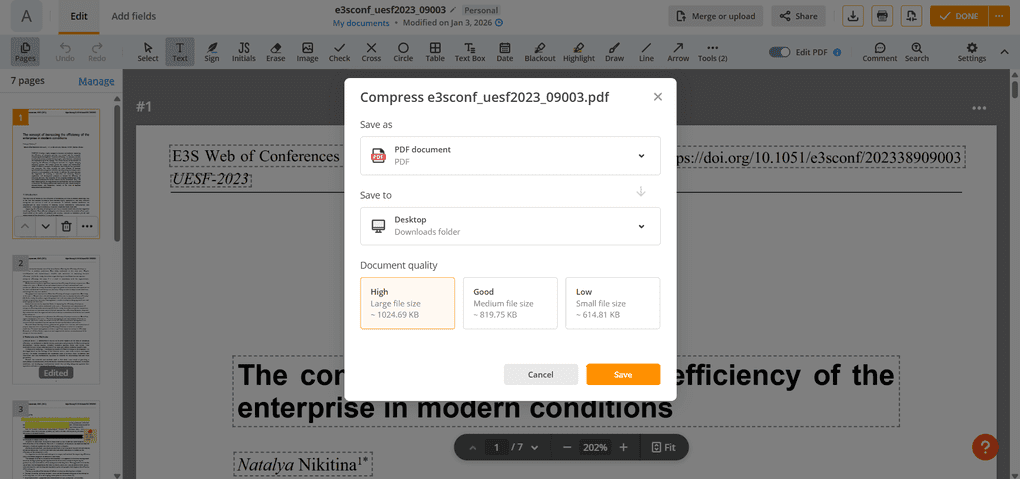Viewport: 1020px width, 479px height.
Task: Select page 2 thumbnail
Action: coord(56,319)
